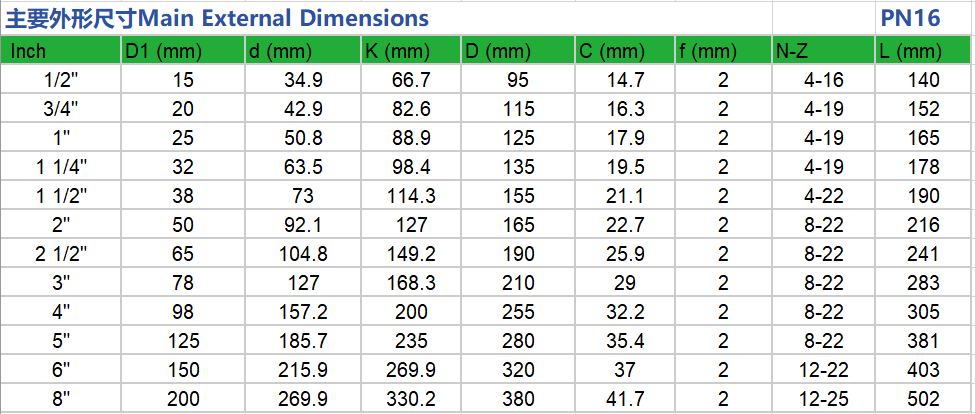Click the D1 value 125
The image size is (975, 414).
point(183,341)
